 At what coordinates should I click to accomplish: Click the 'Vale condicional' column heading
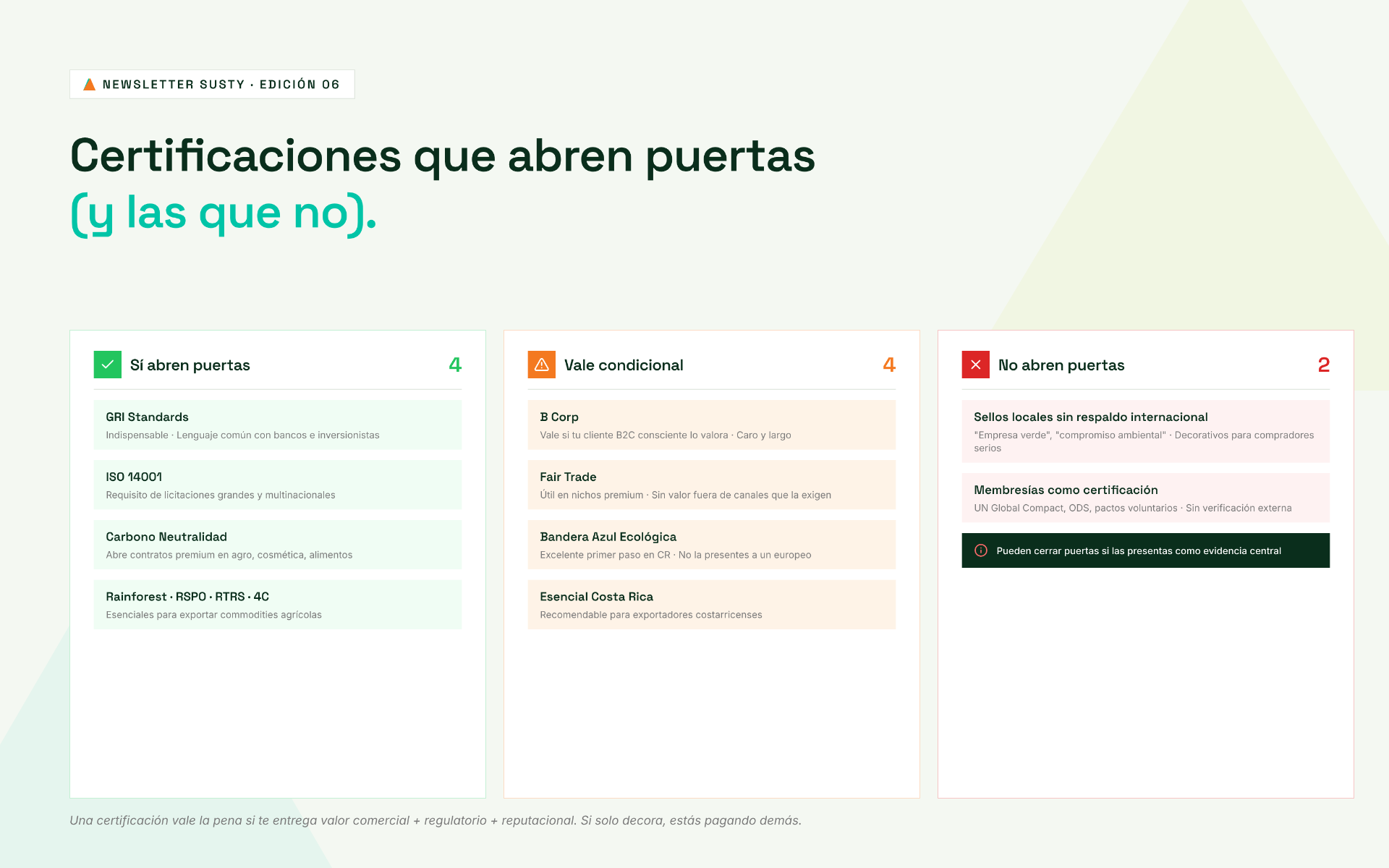624,365
